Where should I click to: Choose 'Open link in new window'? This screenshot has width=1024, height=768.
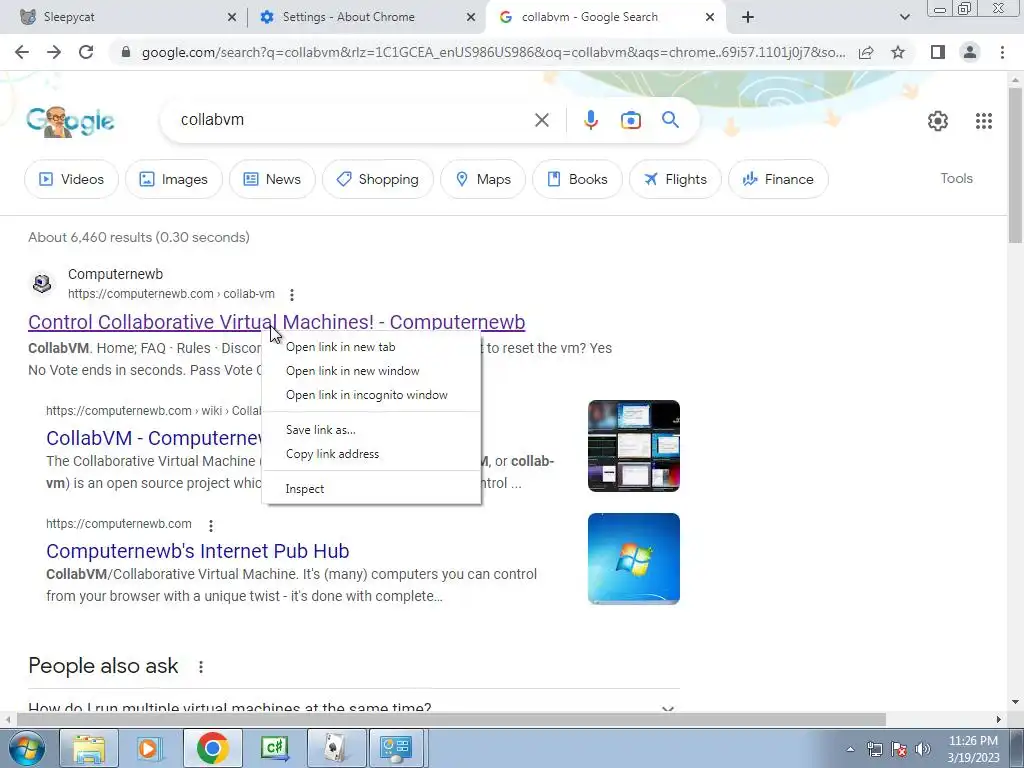click(371, 371)
